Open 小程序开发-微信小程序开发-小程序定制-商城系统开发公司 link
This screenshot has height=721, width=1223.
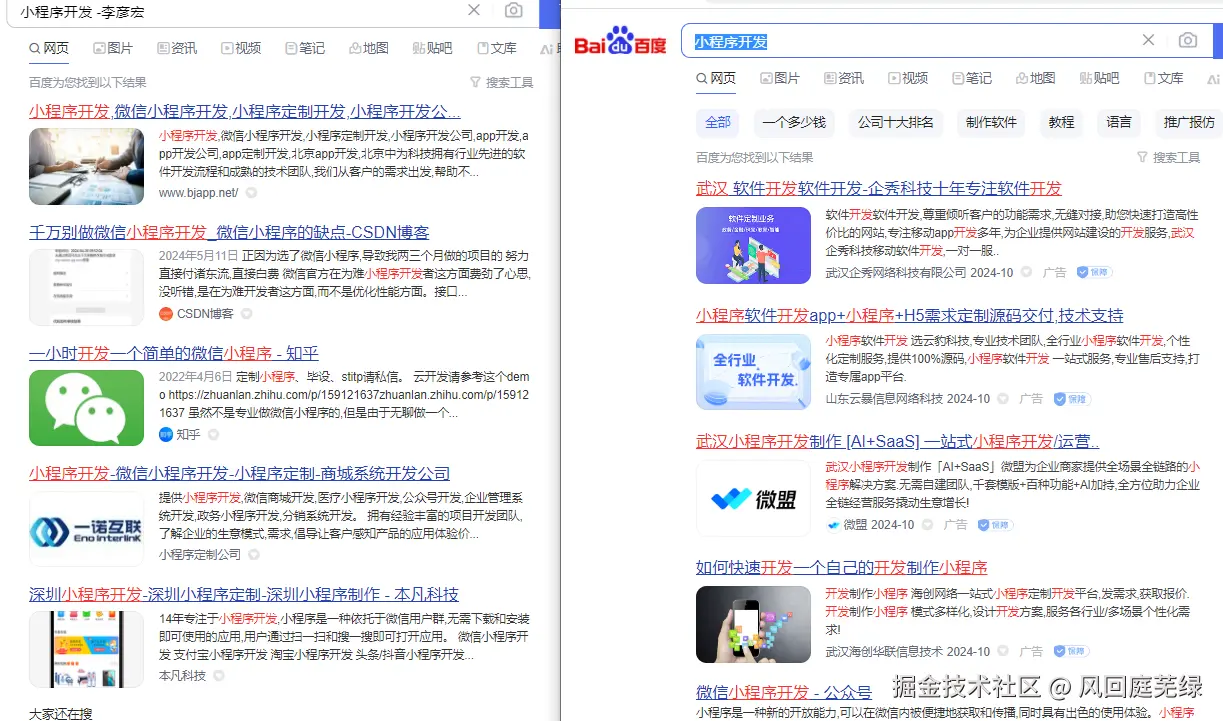[239, 473]
